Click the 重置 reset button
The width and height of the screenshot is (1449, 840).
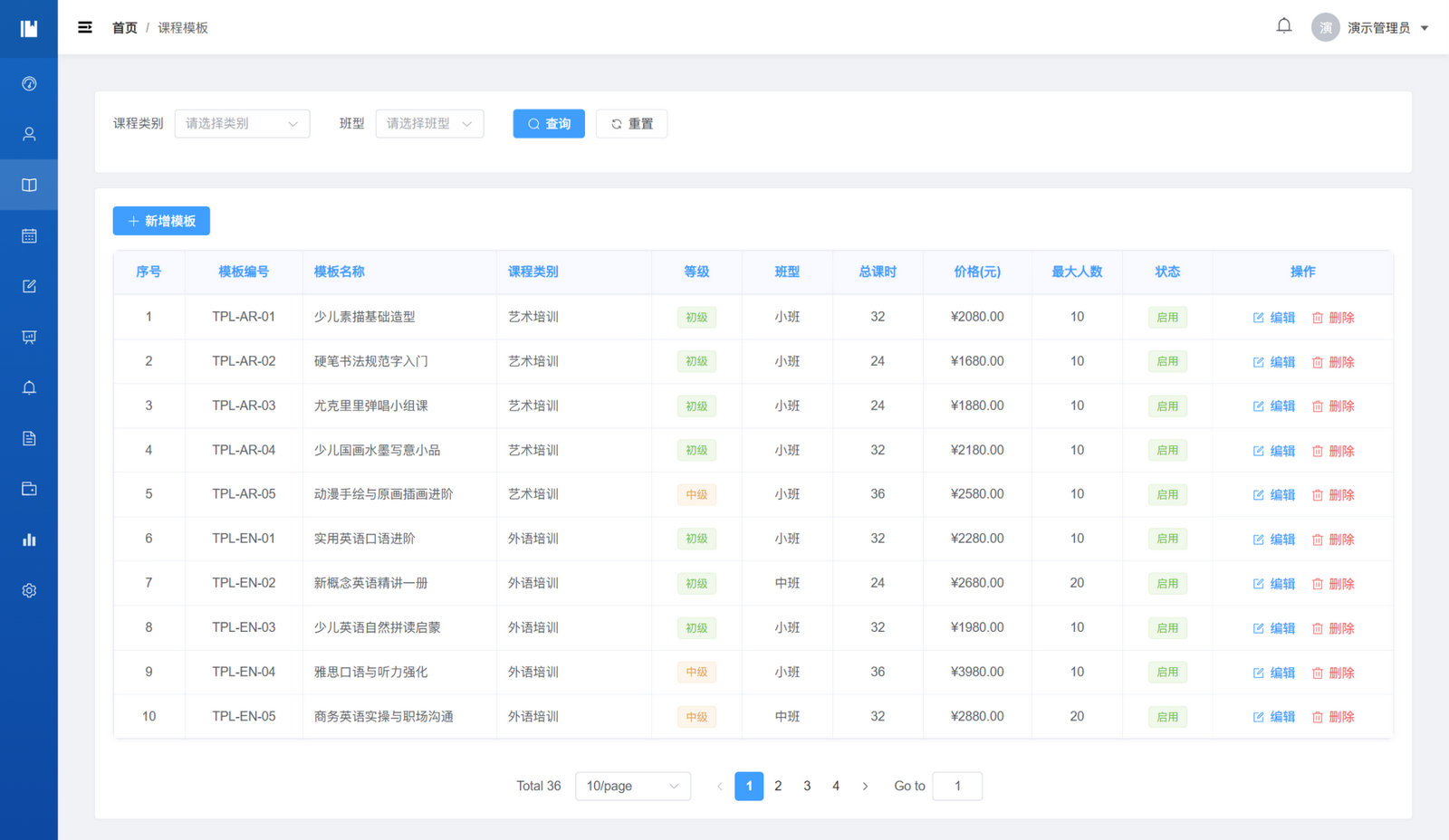coord(631,123)
